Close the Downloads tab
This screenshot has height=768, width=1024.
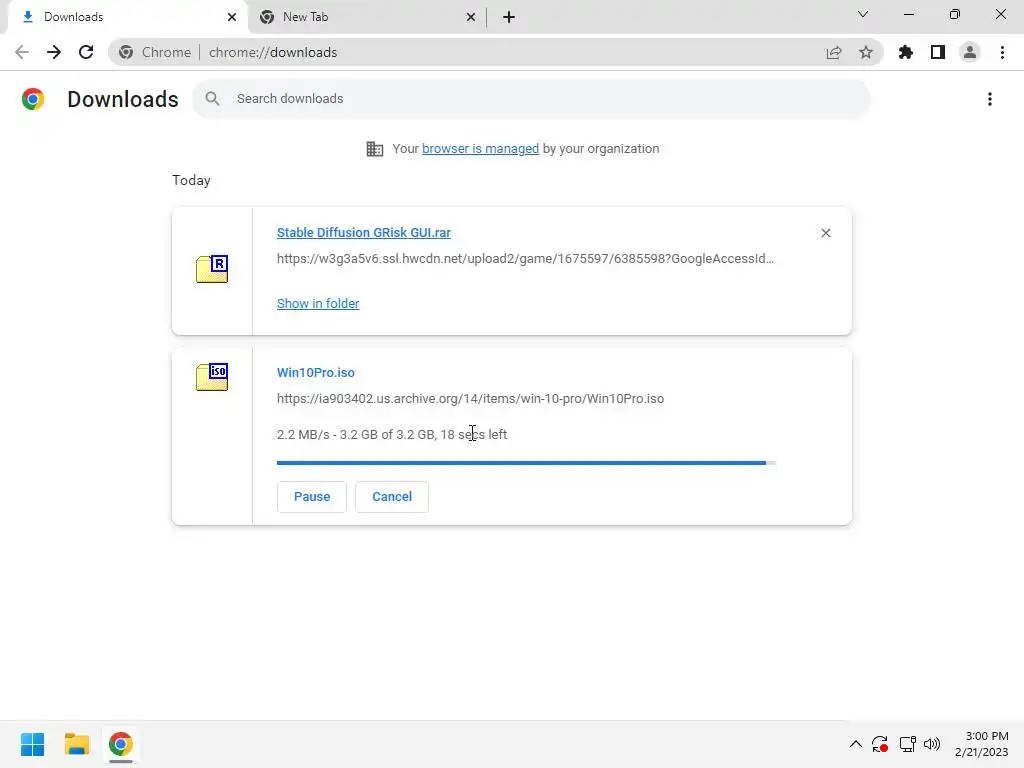pos(232,17)
